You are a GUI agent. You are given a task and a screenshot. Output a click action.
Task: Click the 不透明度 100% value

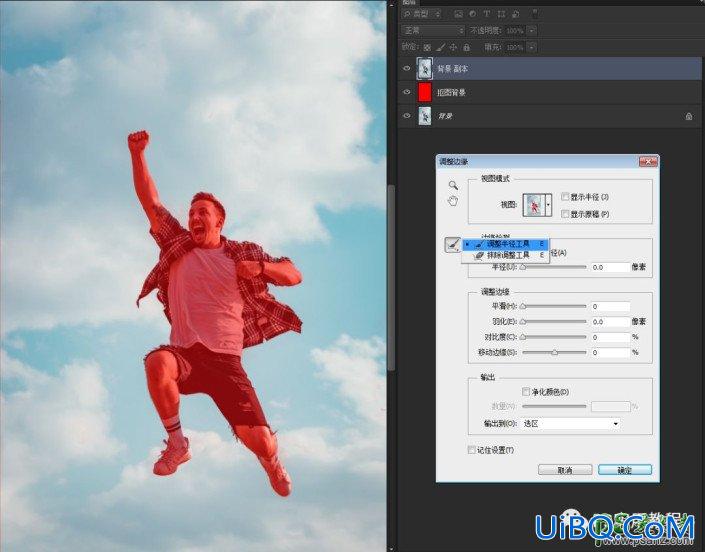[x=515, y=31]
